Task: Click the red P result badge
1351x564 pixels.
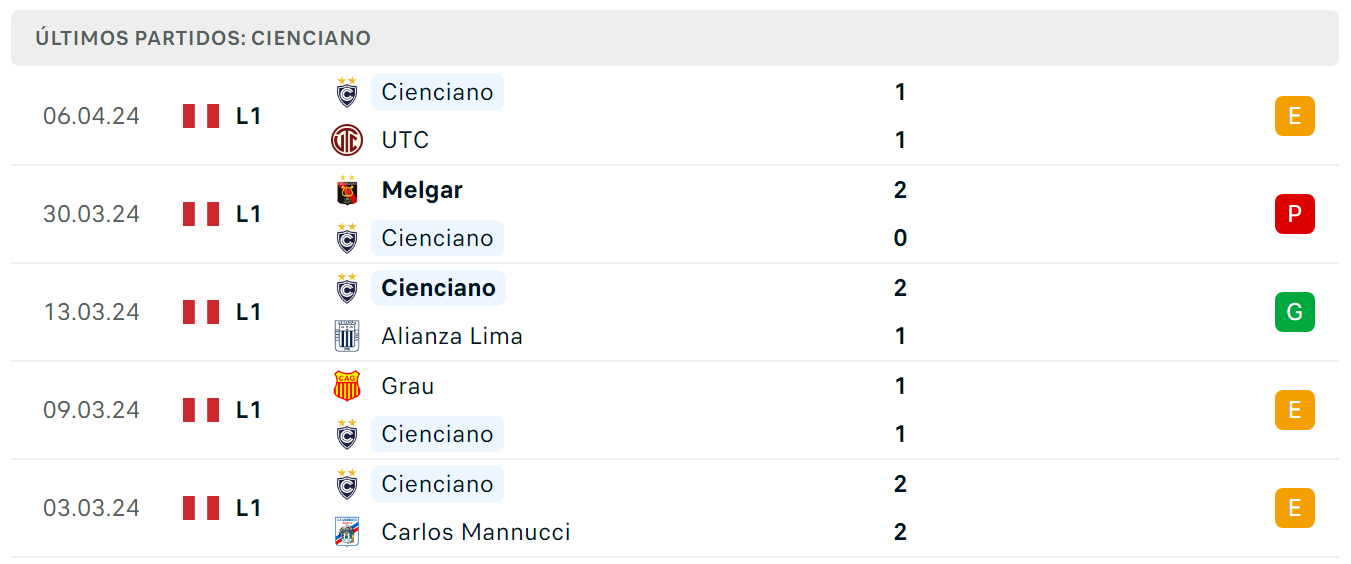Action: tap(1295, 214)
